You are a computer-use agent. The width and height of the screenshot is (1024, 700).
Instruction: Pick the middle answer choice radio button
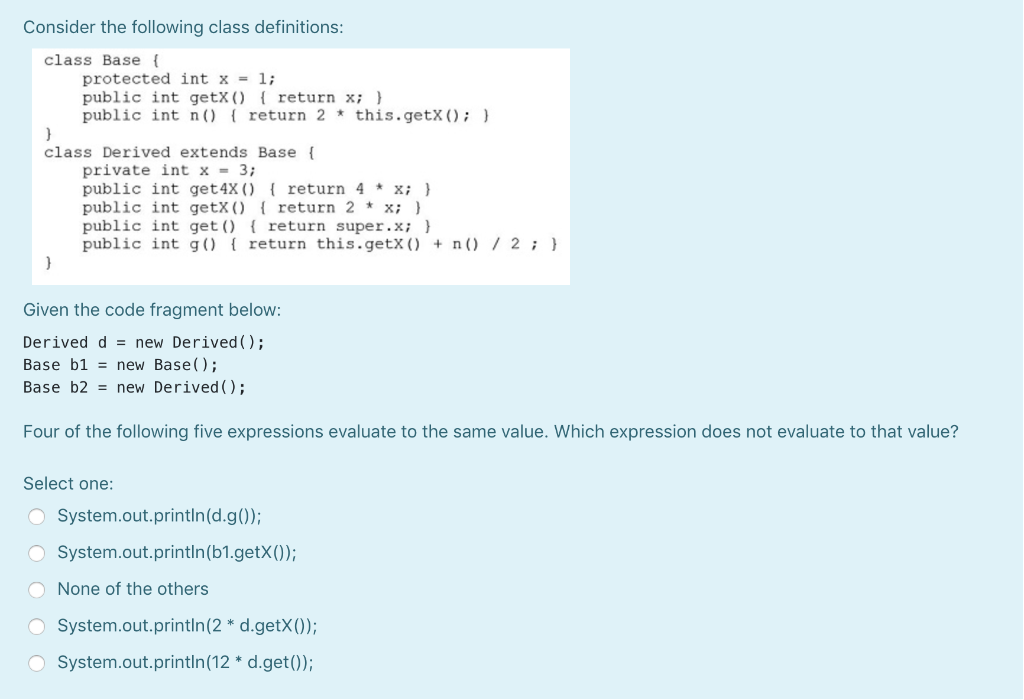[x=37, y=589]
